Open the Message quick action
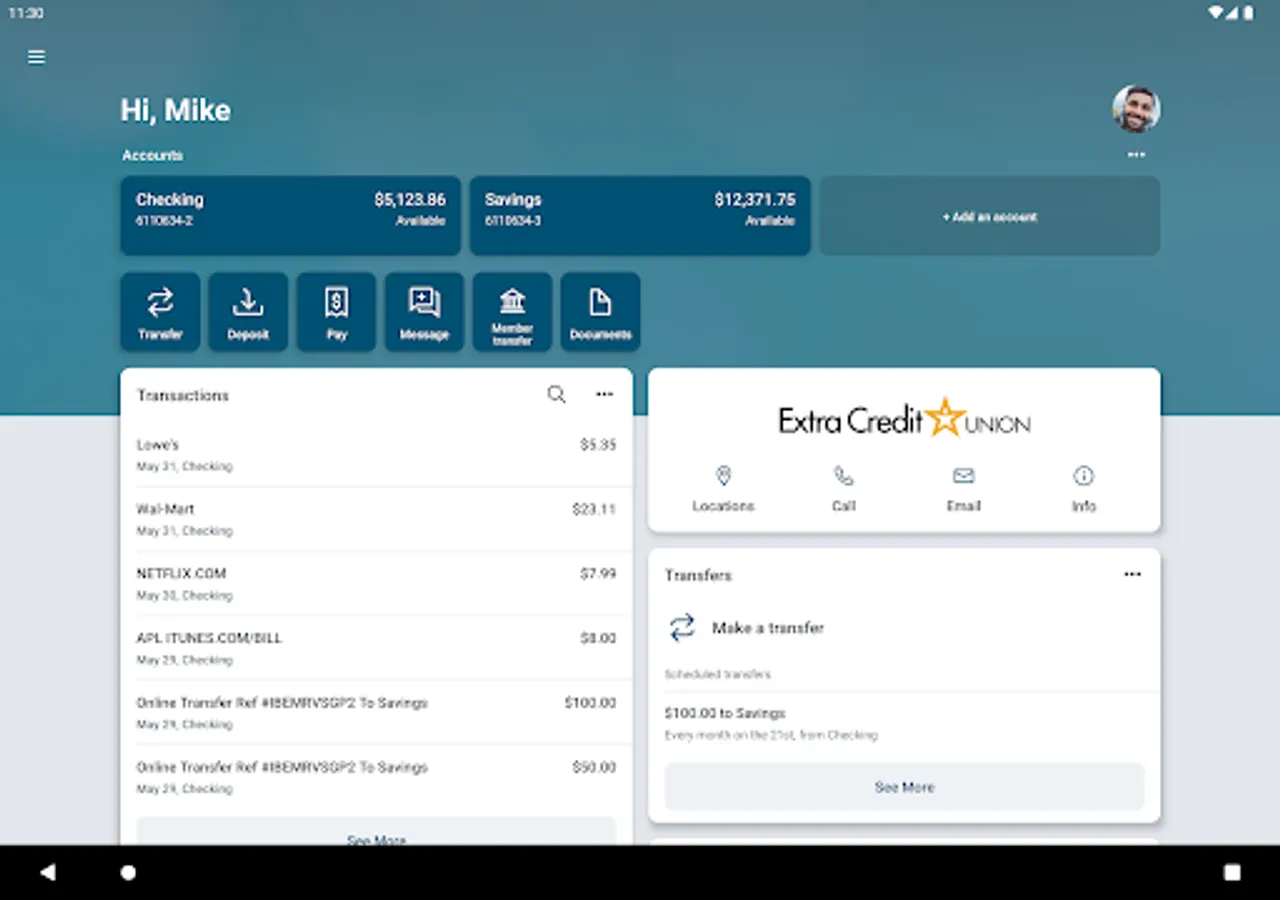Image resolution: width=1280 pixels, height=900 pixels. (424, 312)
